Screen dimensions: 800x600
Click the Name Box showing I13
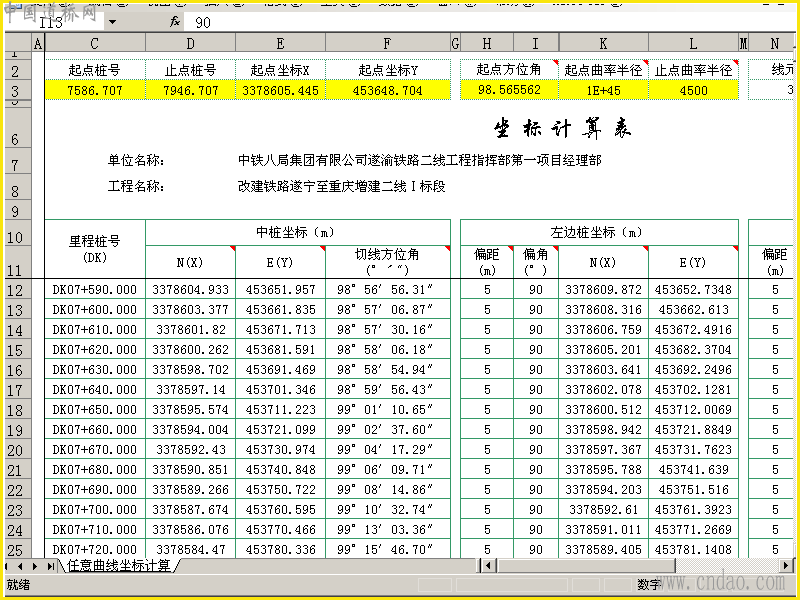point(55,22)
